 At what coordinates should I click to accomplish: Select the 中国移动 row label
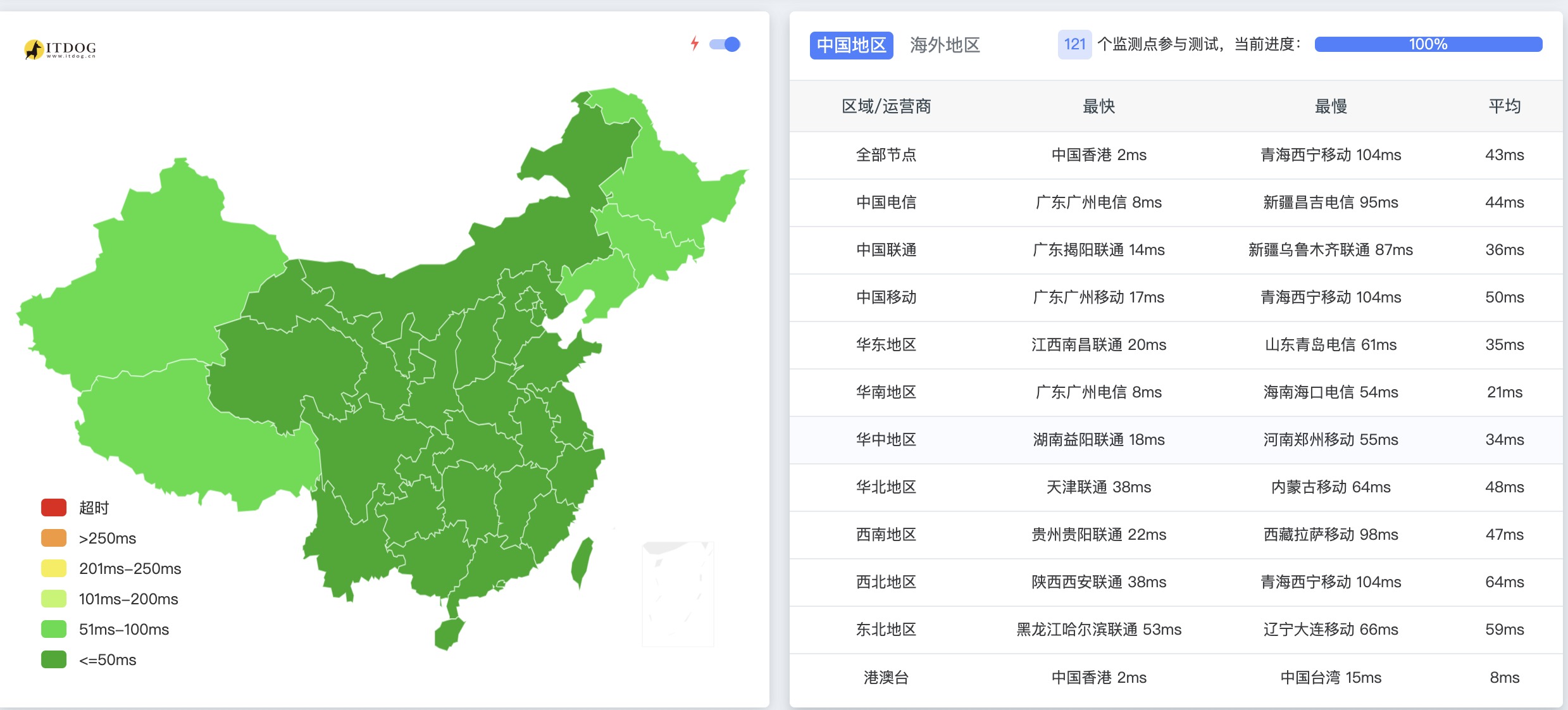886,297
